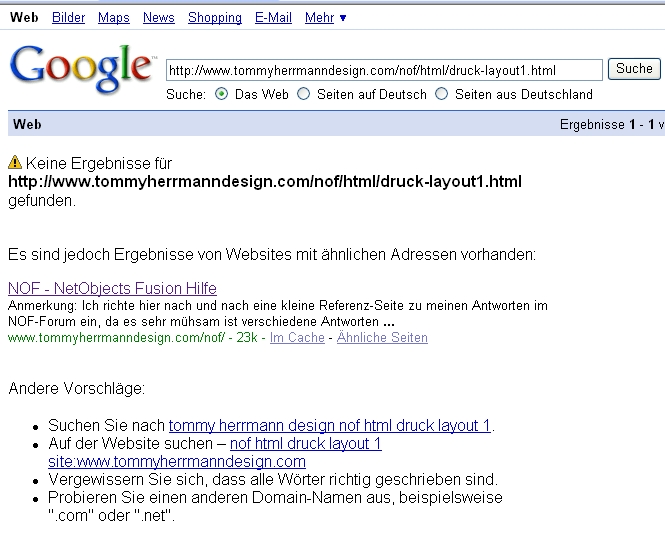Screen dimensions: 665x546
Task: Select the 'Das Web' radio button
Action: point(222,94)
